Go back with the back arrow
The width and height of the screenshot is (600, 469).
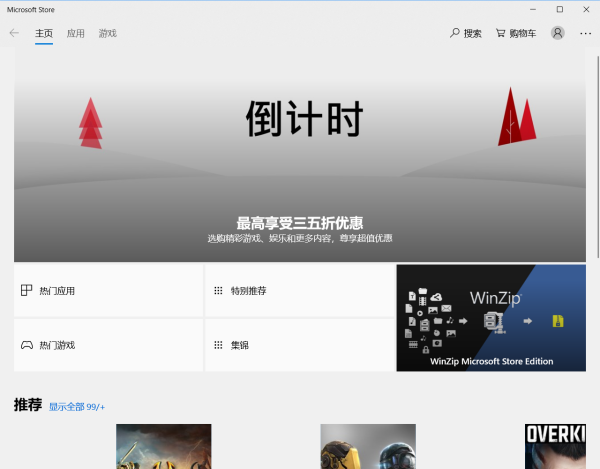click(14, 33)
